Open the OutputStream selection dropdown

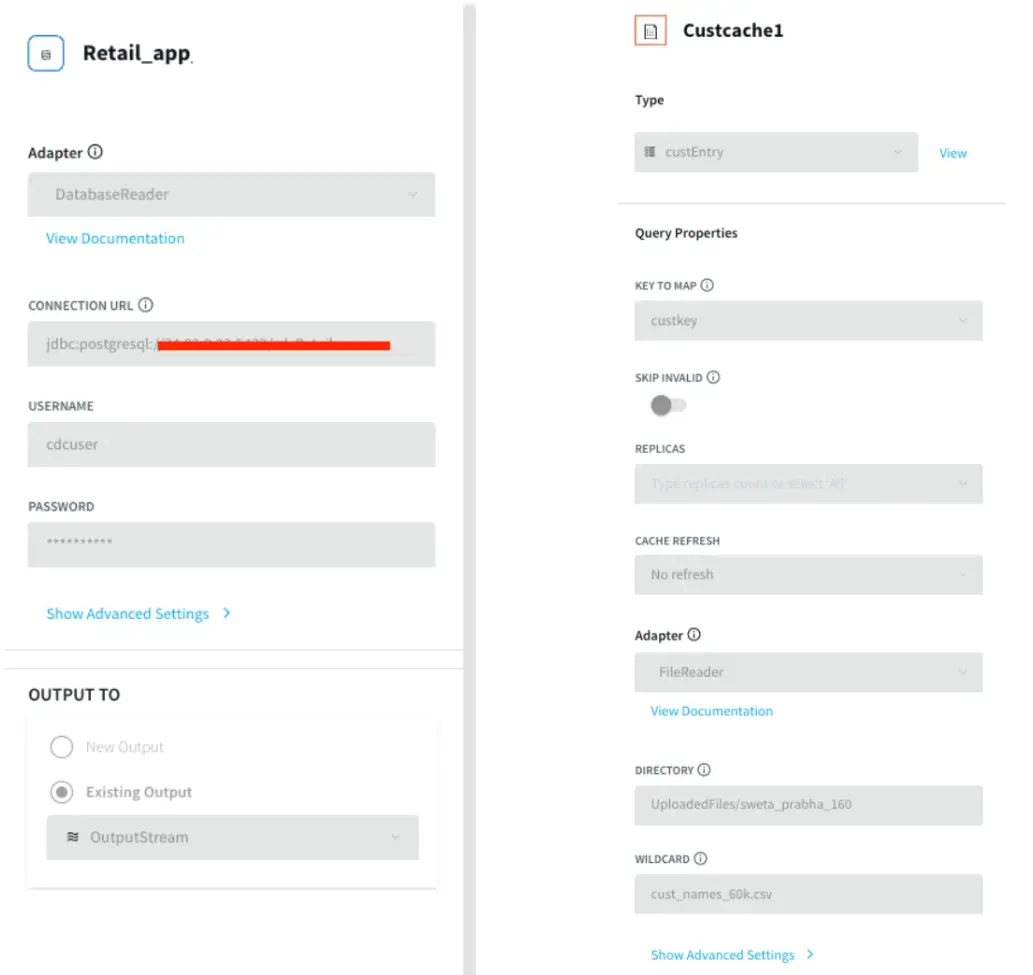click(x=232, y=837)
